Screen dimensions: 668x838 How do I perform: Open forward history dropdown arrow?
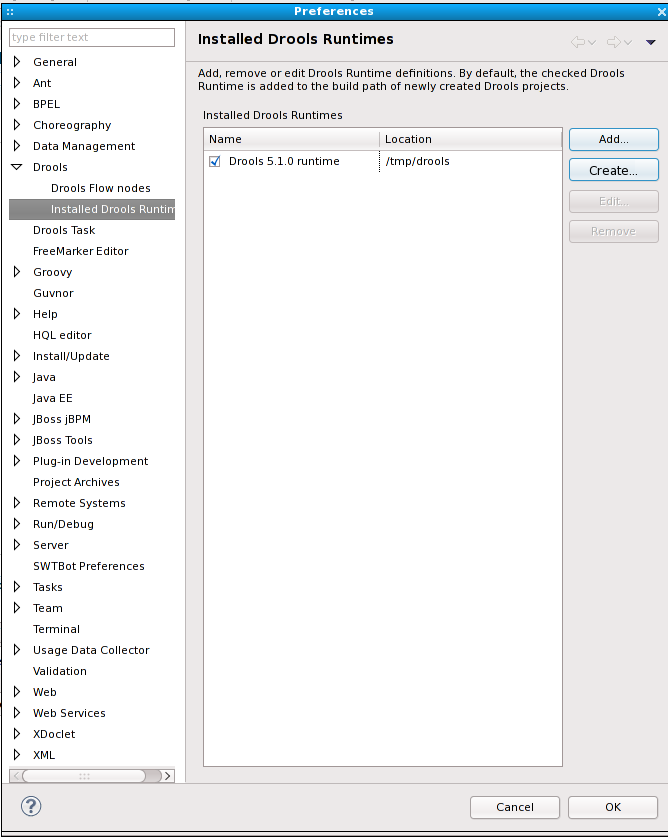tap(628, 42)
